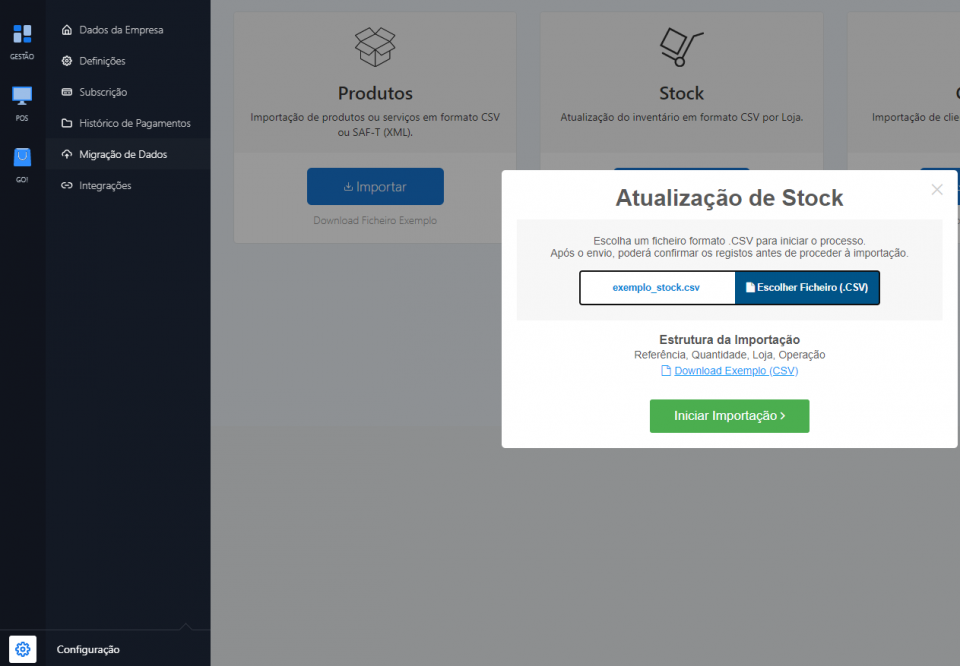Open the GO! sidebar icon
Screen dimensions: 960x666
coord(22,158)
